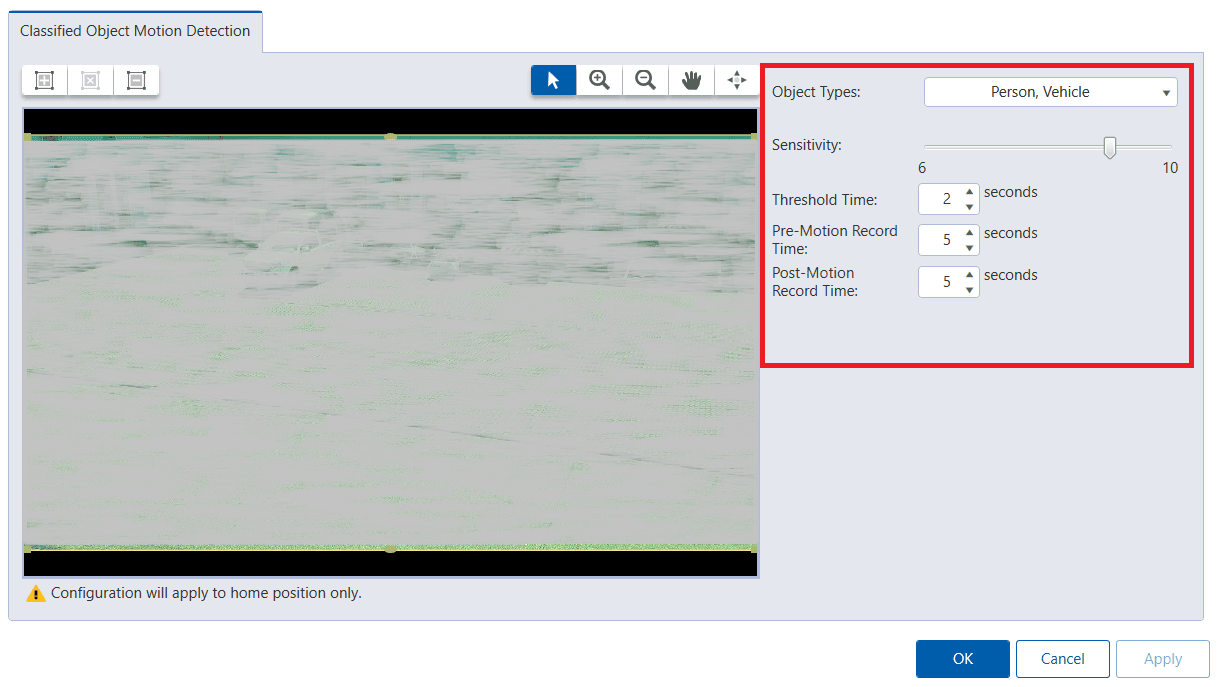Click the add detection zone icon
Screen dimensions: 1217x687
pyautogui.click(x=44, y=80)
